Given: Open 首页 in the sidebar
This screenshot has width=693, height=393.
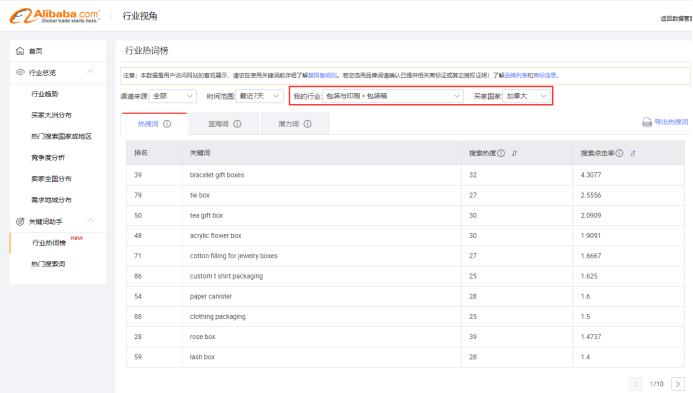Looking at the screenshot, I should tap(36, 51).
